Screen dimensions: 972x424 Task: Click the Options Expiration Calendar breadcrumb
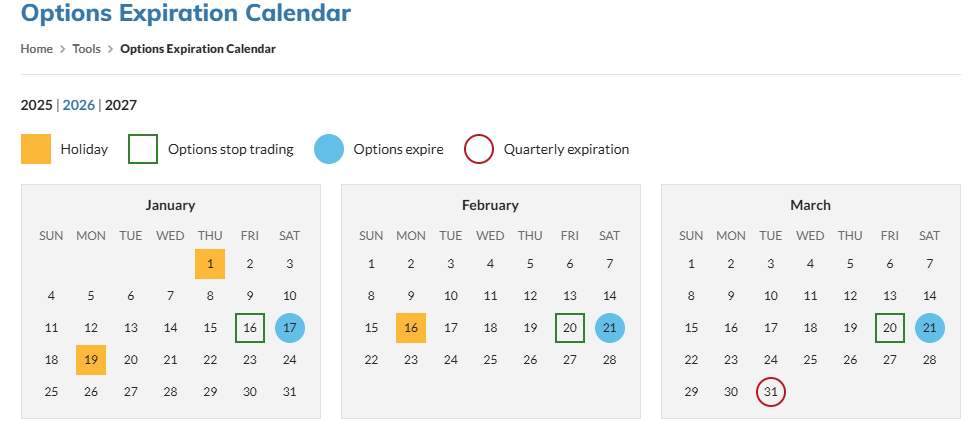(x=198, y=49)
